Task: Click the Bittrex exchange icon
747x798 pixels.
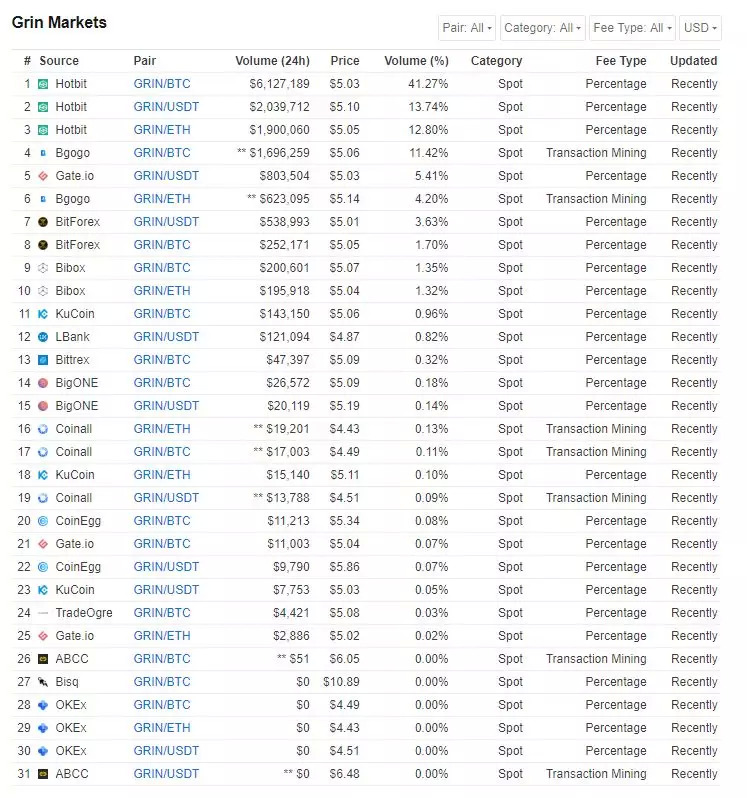Action: (43, 360)
